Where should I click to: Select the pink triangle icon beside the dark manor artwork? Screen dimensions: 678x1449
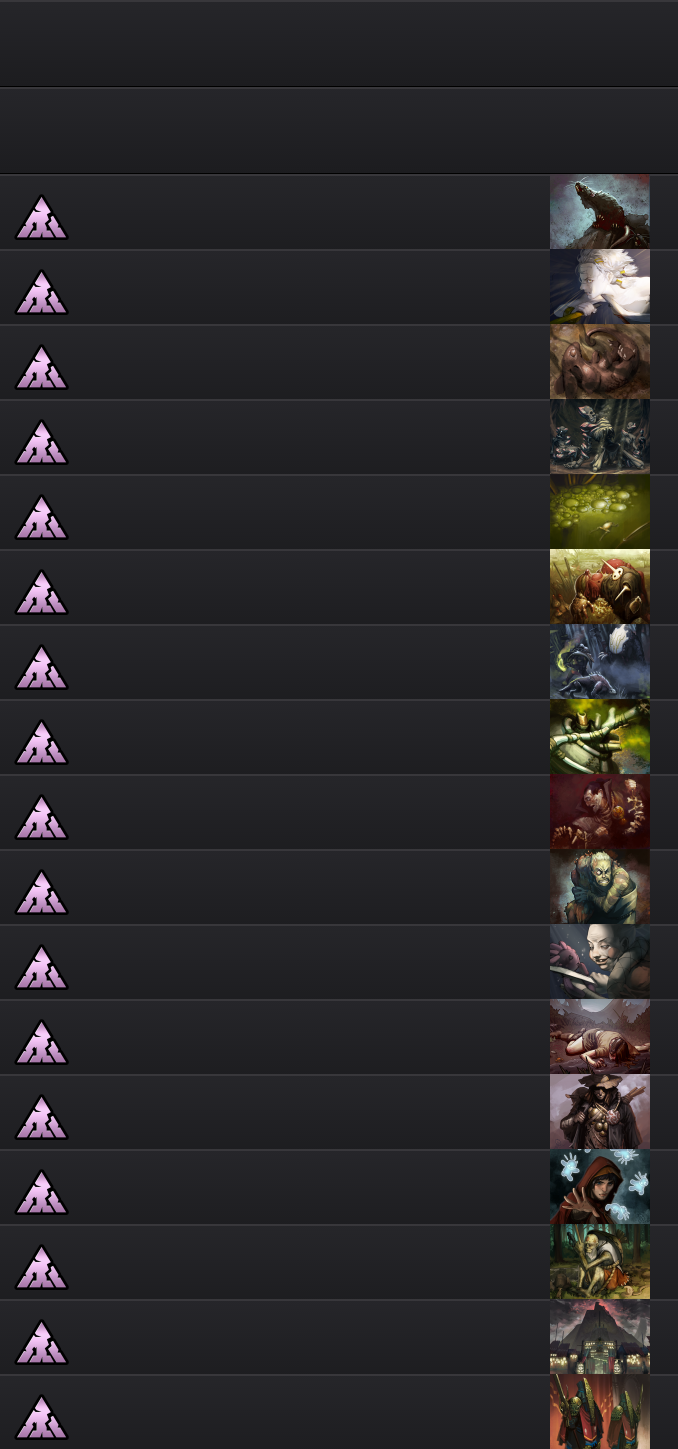pyautogui.click(x=41, y=1342)
